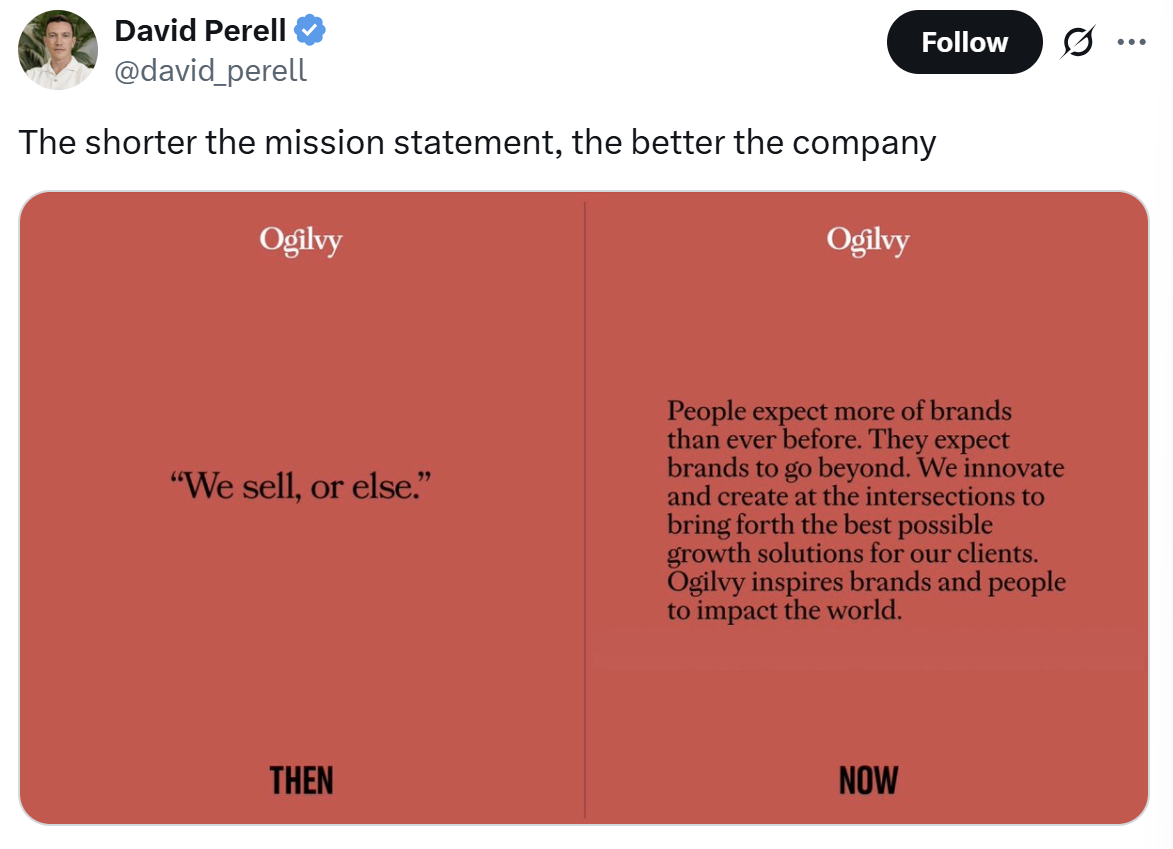Click the vertical divider line in image
Viewport: 1173px width, 849px height.
(585, 509)
